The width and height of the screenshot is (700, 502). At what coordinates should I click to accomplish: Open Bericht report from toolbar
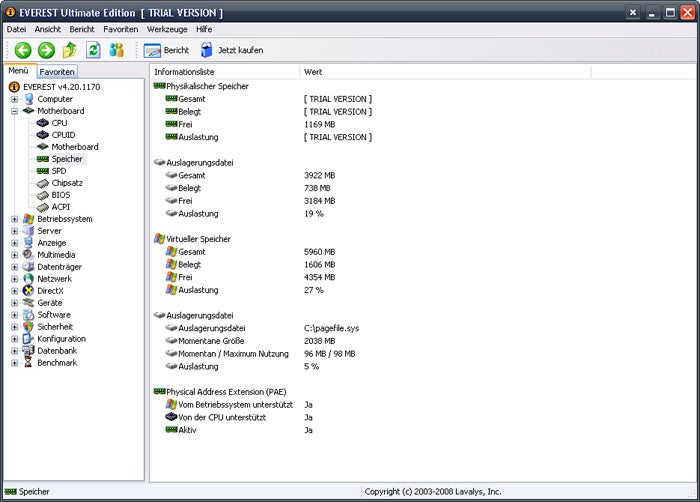[166, 50]
